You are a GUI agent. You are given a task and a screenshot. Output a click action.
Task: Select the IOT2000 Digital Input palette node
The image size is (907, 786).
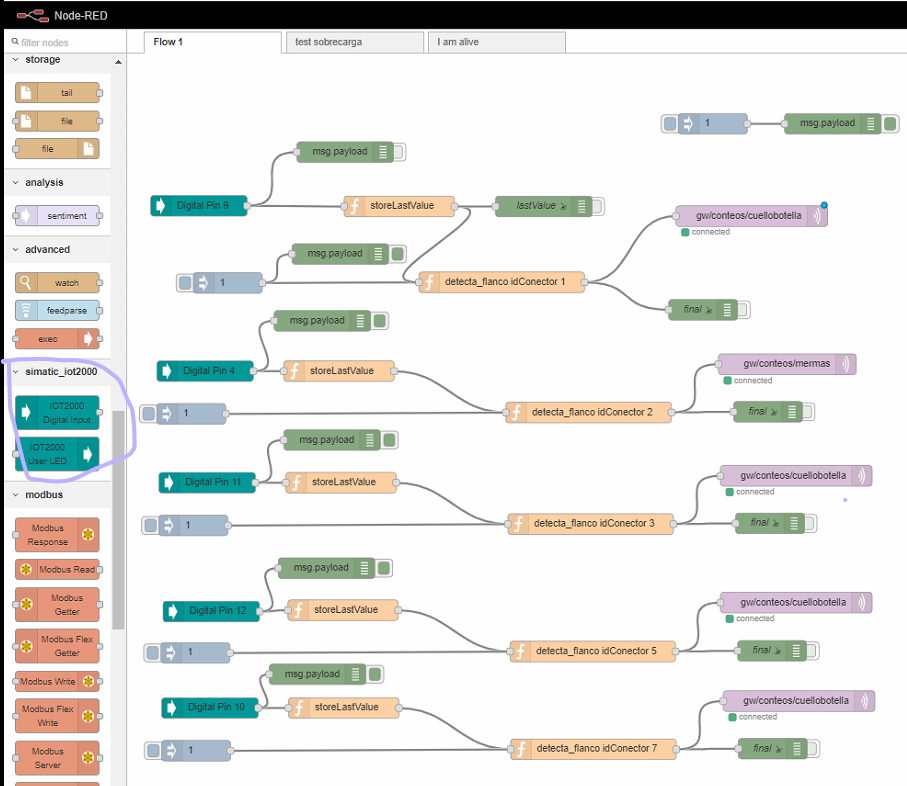pyautogui.click(x=58, y=413)
